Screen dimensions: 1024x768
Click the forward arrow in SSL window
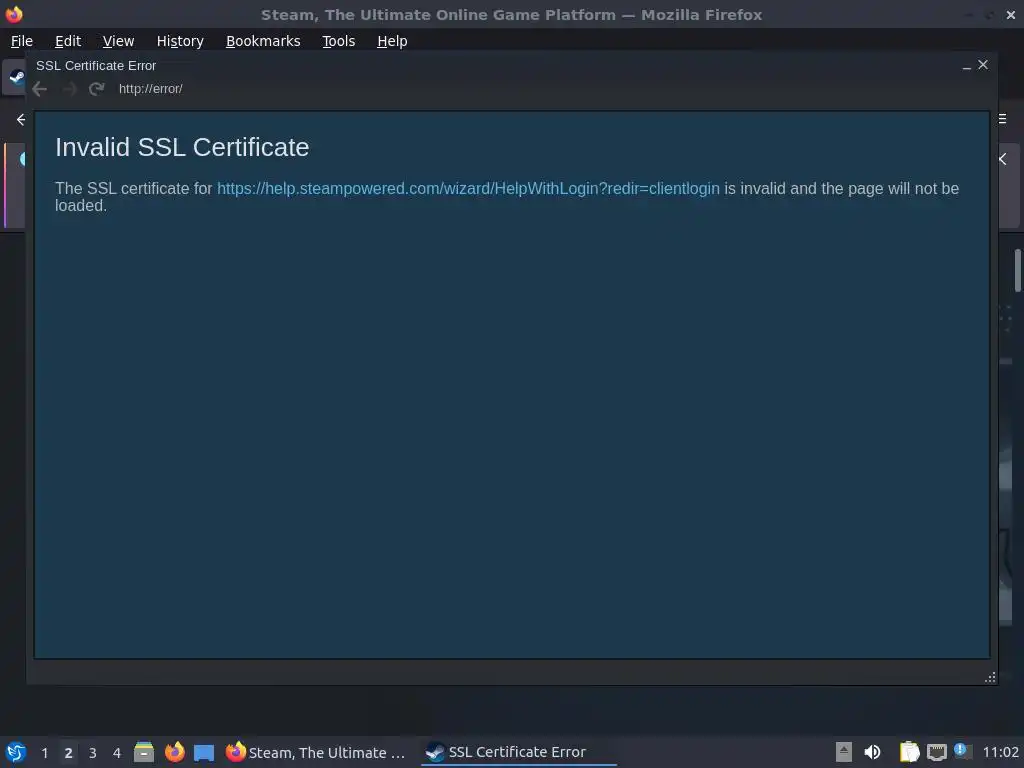(69, 89)
